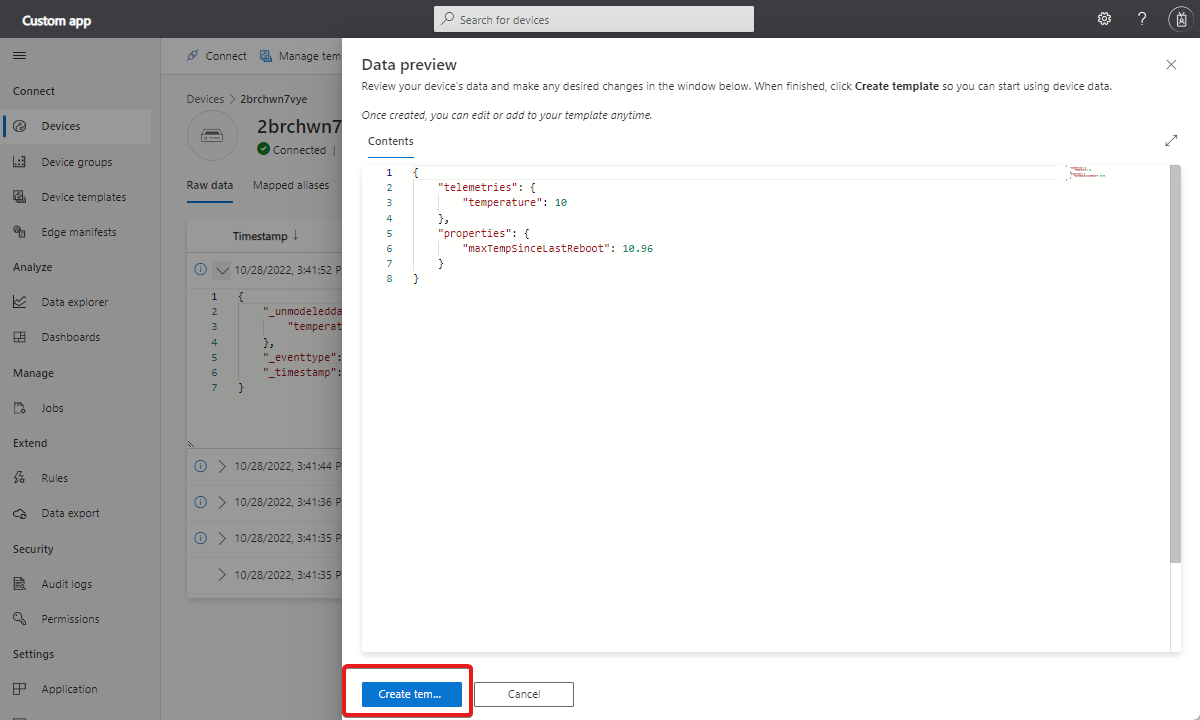Click the Permissions key icon
Viewport: 1200px width, 720px height.
pos(20,619)
